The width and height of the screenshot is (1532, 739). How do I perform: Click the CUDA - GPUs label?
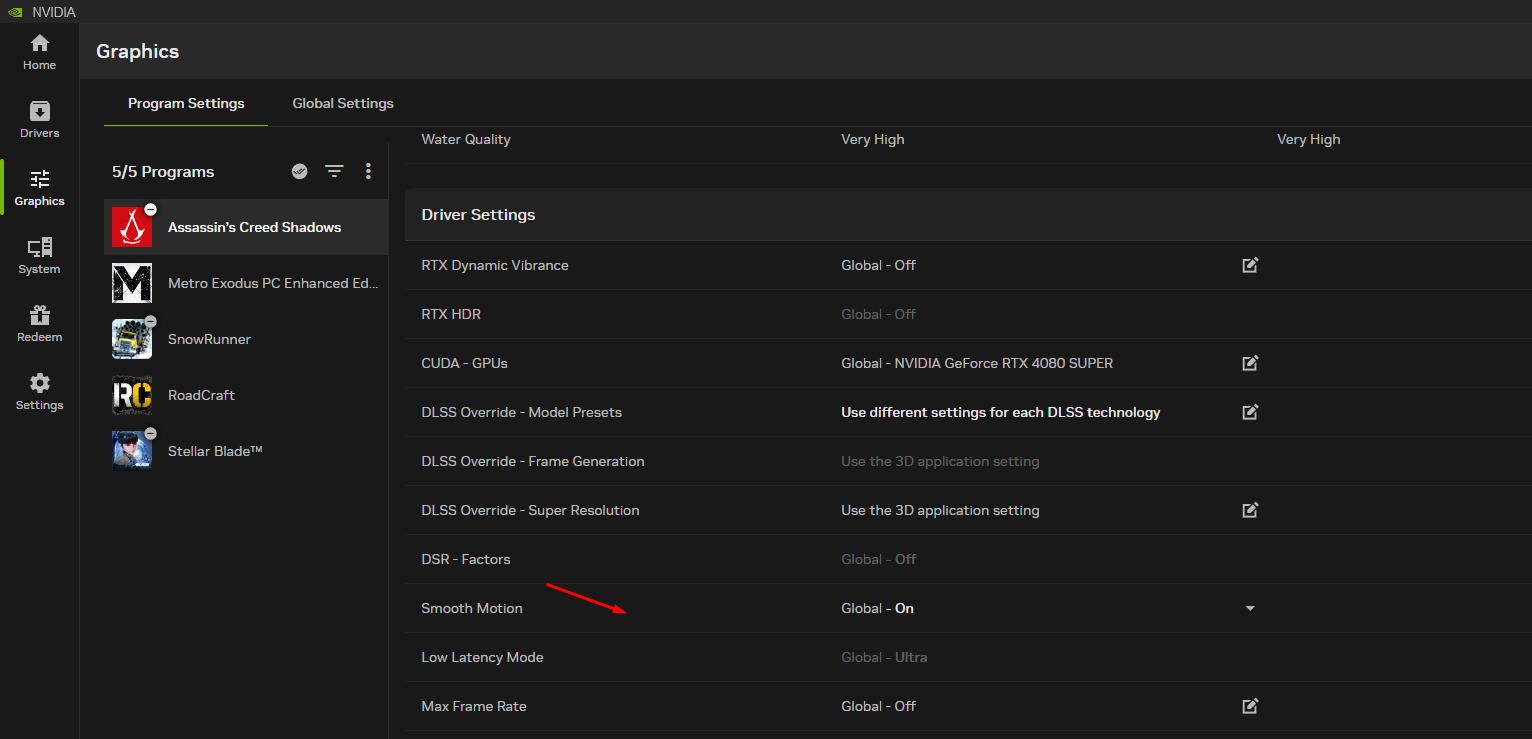[465, 363]
